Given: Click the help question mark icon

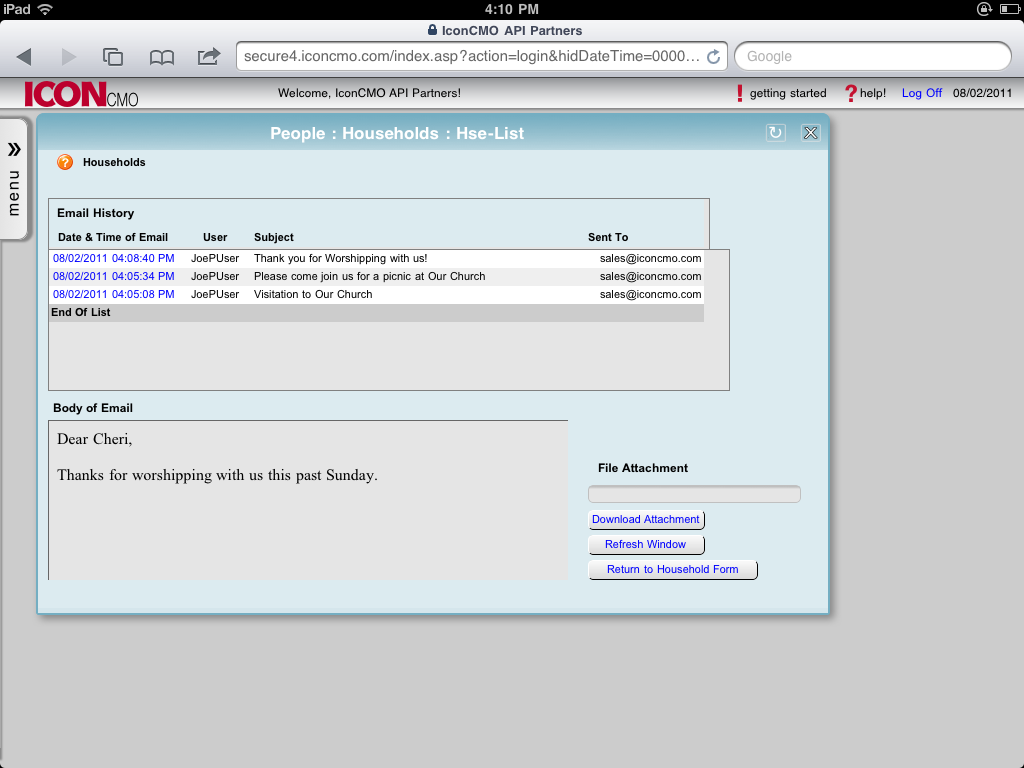Looking at the screenshot, I should tap(853, 92).
